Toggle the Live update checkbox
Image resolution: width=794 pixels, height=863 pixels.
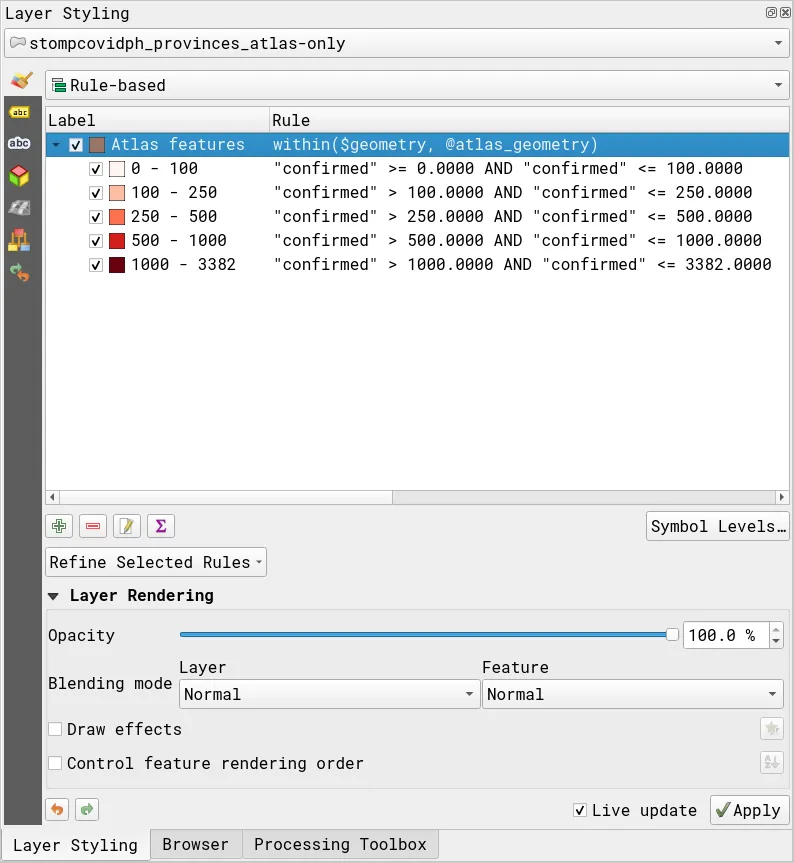[x=580, y=810]
